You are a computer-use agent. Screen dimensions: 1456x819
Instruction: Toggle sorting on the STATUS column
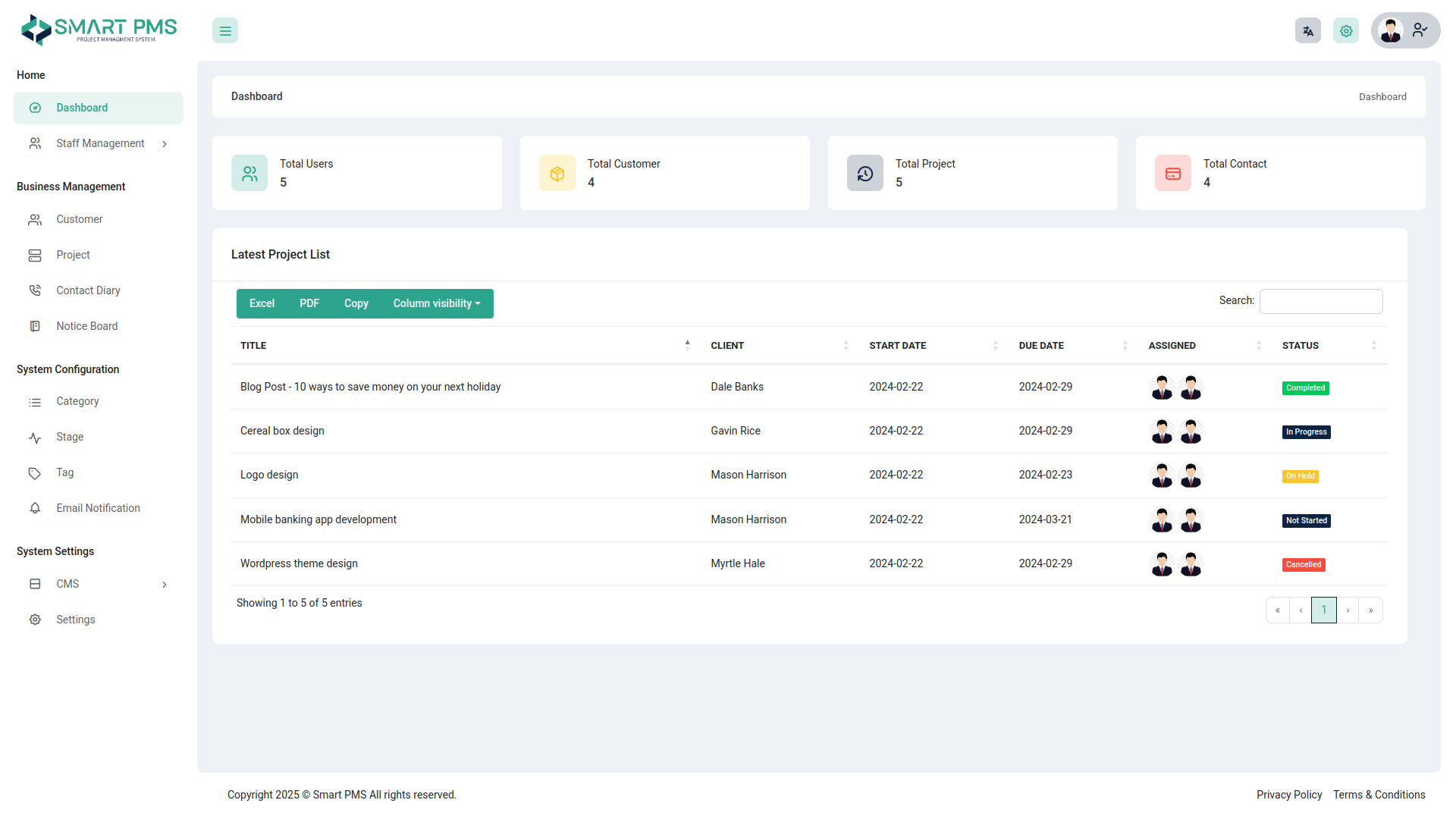[1375, 345]
